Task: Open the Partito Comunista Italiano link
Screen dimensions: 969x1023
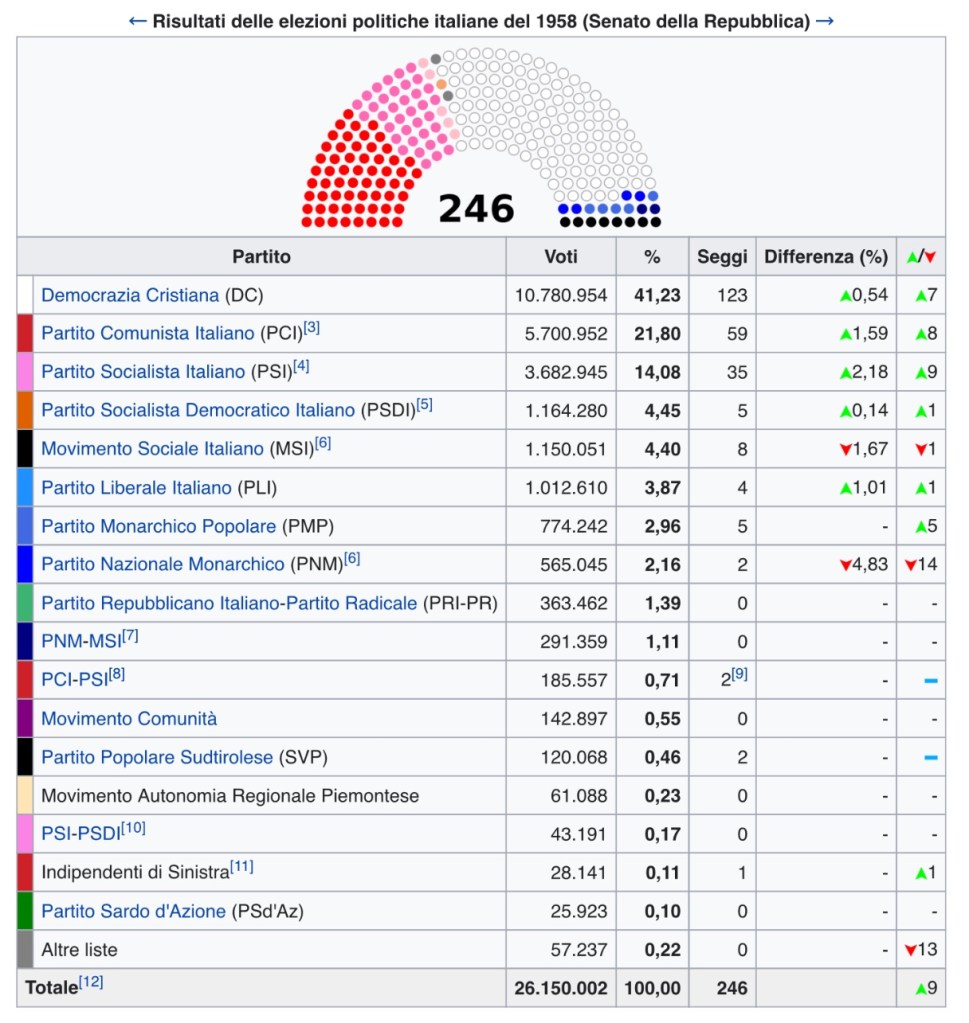Action: [x=148, y=334]
